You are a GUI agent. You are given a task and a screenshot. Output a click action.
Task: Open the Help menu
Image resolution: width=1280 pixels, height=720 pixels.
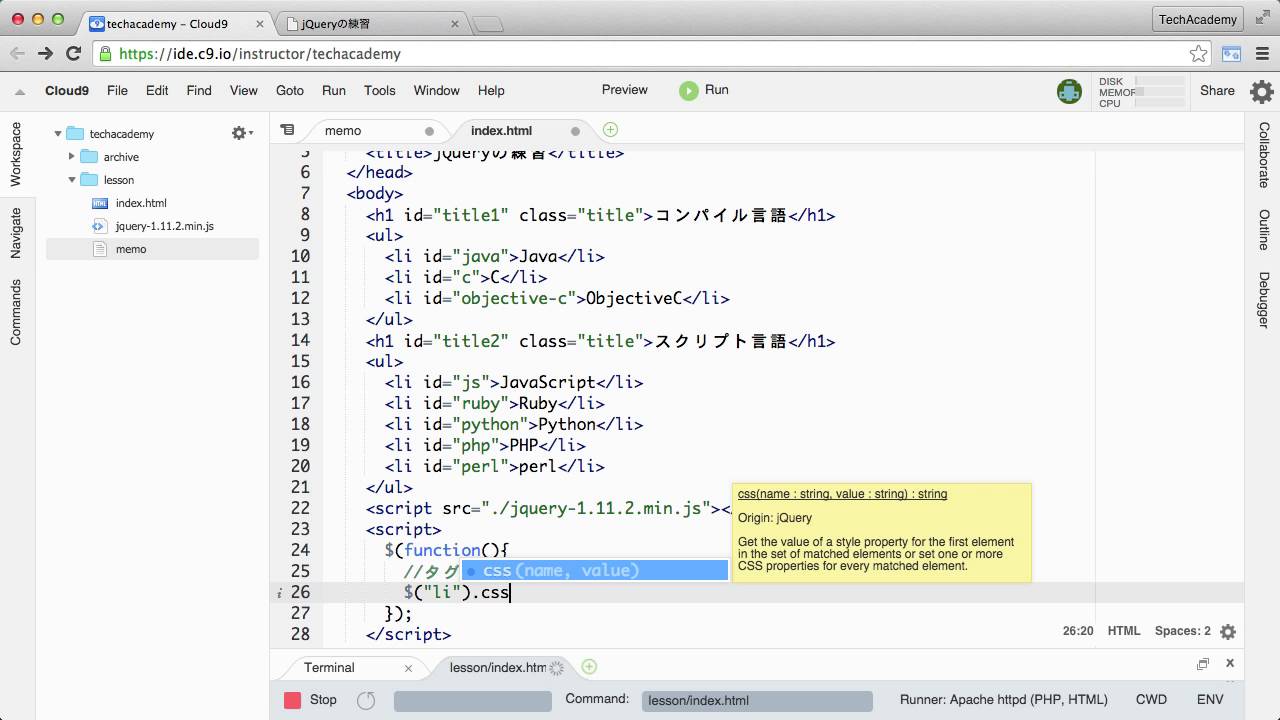tap(491, 90)
